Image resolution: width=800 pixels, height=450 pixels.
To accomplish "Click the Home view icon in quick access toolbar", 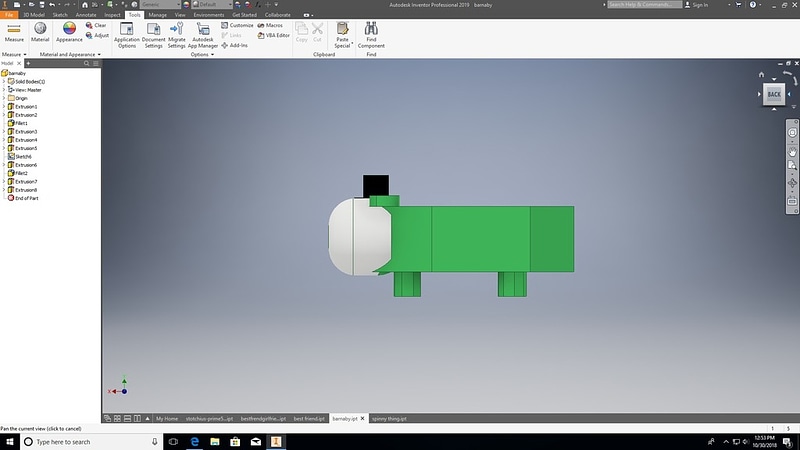I will (85, 5).
